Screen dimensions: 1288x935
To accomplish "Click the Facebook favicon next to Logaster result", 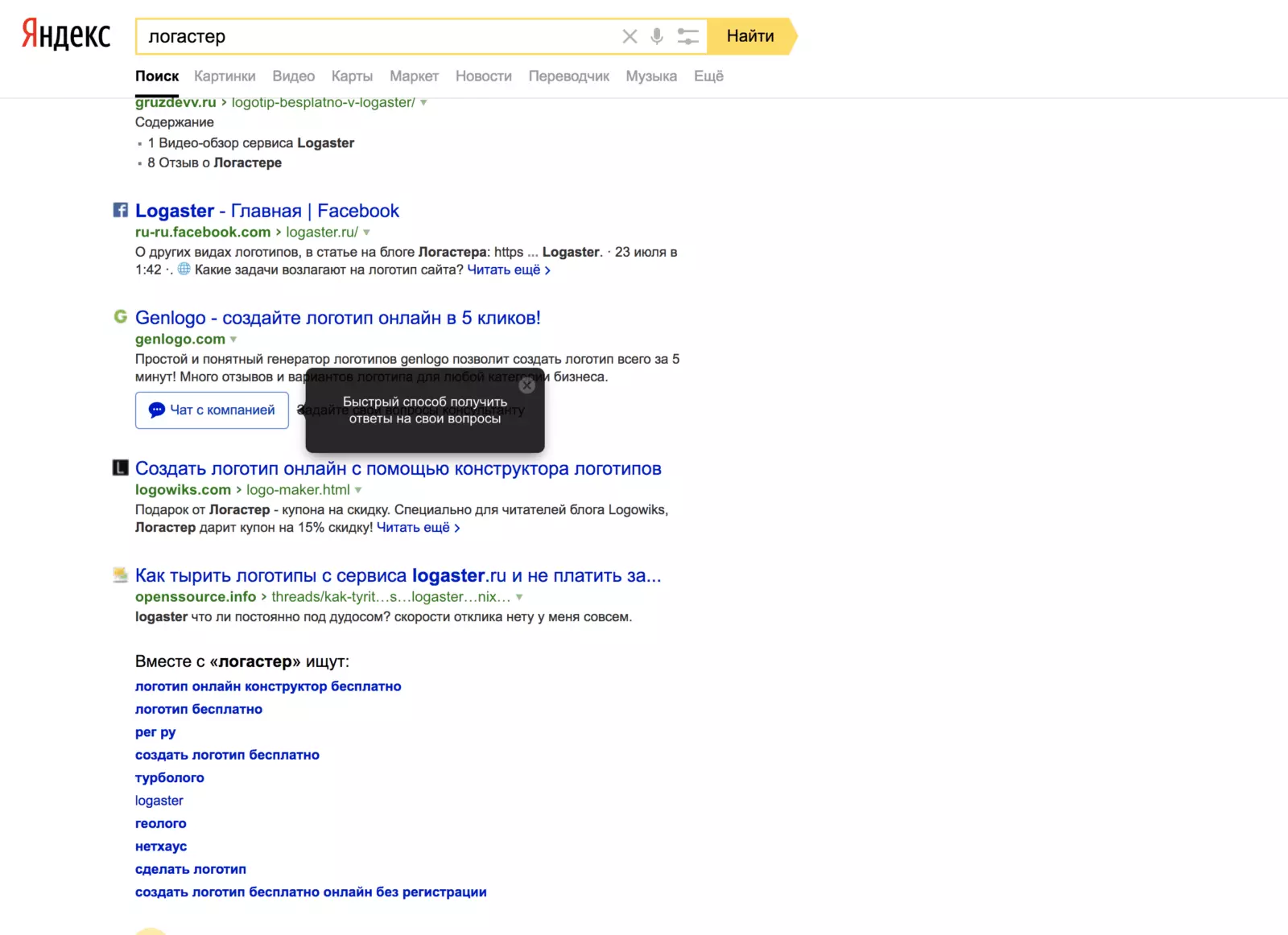I will coord(120,210).
